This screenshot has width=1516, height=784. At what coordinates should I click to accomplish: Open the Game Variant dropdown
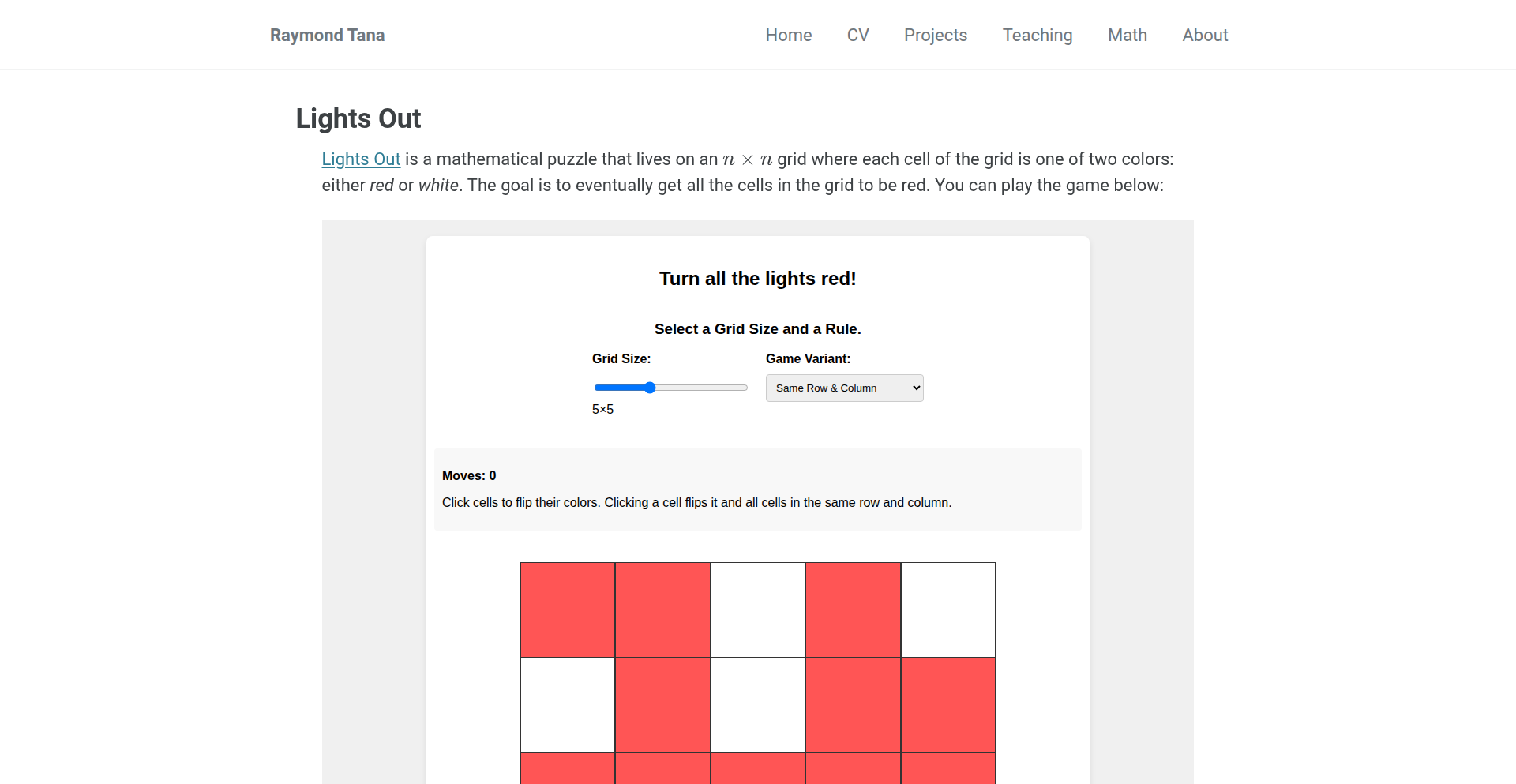click(x=844, y=388)
